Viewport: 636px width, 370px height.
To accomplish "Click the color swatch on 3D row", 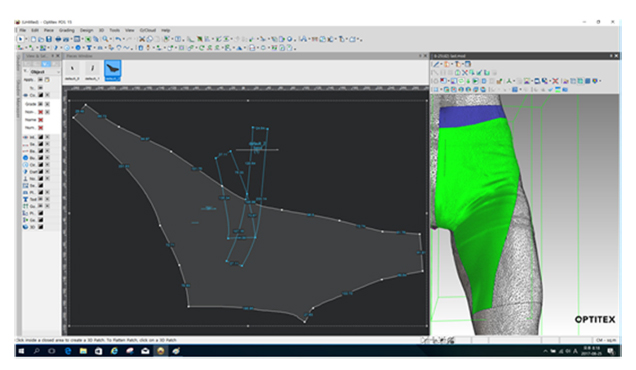I will point(40,226).
